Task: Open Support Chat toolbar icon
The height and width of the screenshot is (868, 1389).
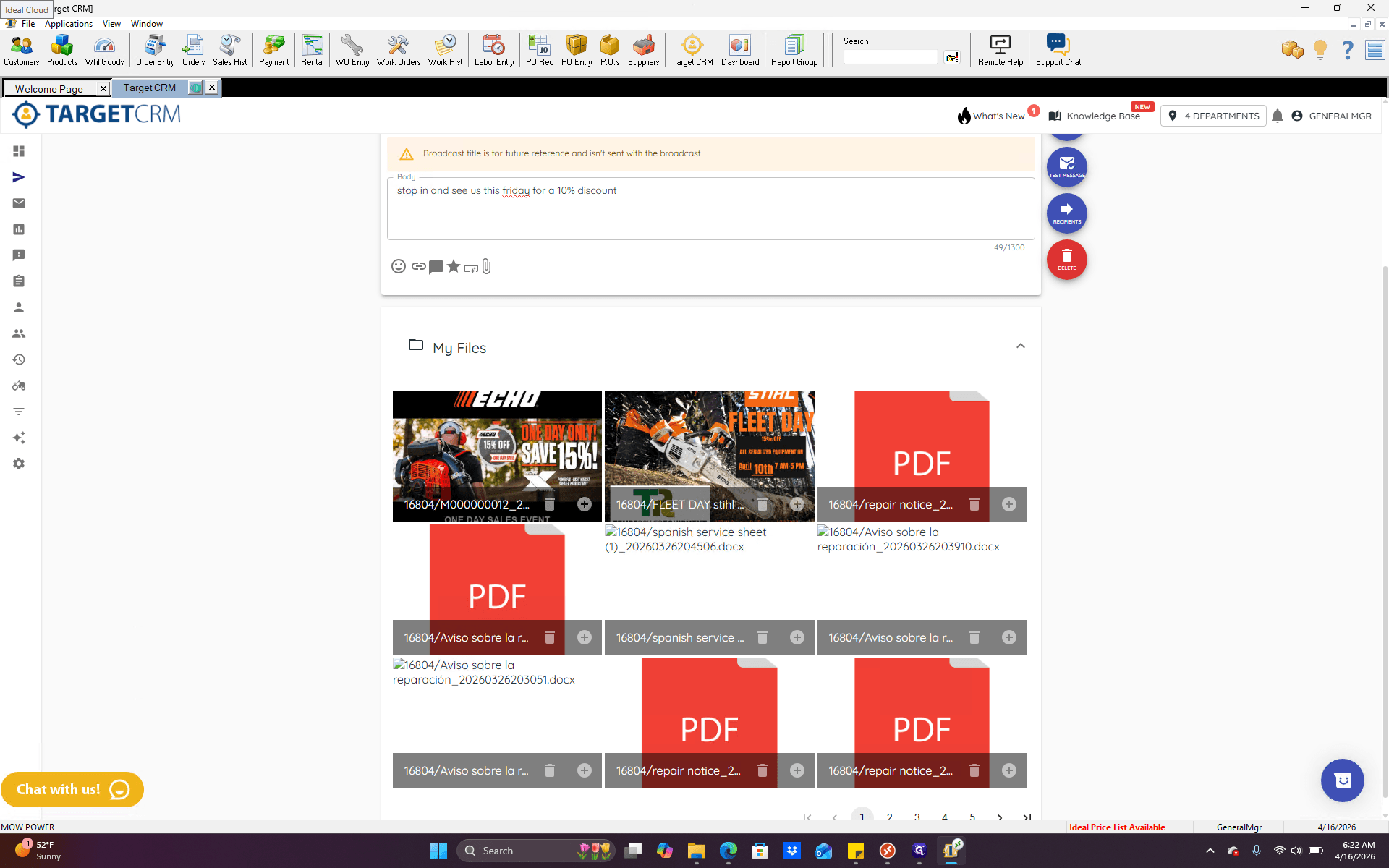Action: coord(1058,51)
